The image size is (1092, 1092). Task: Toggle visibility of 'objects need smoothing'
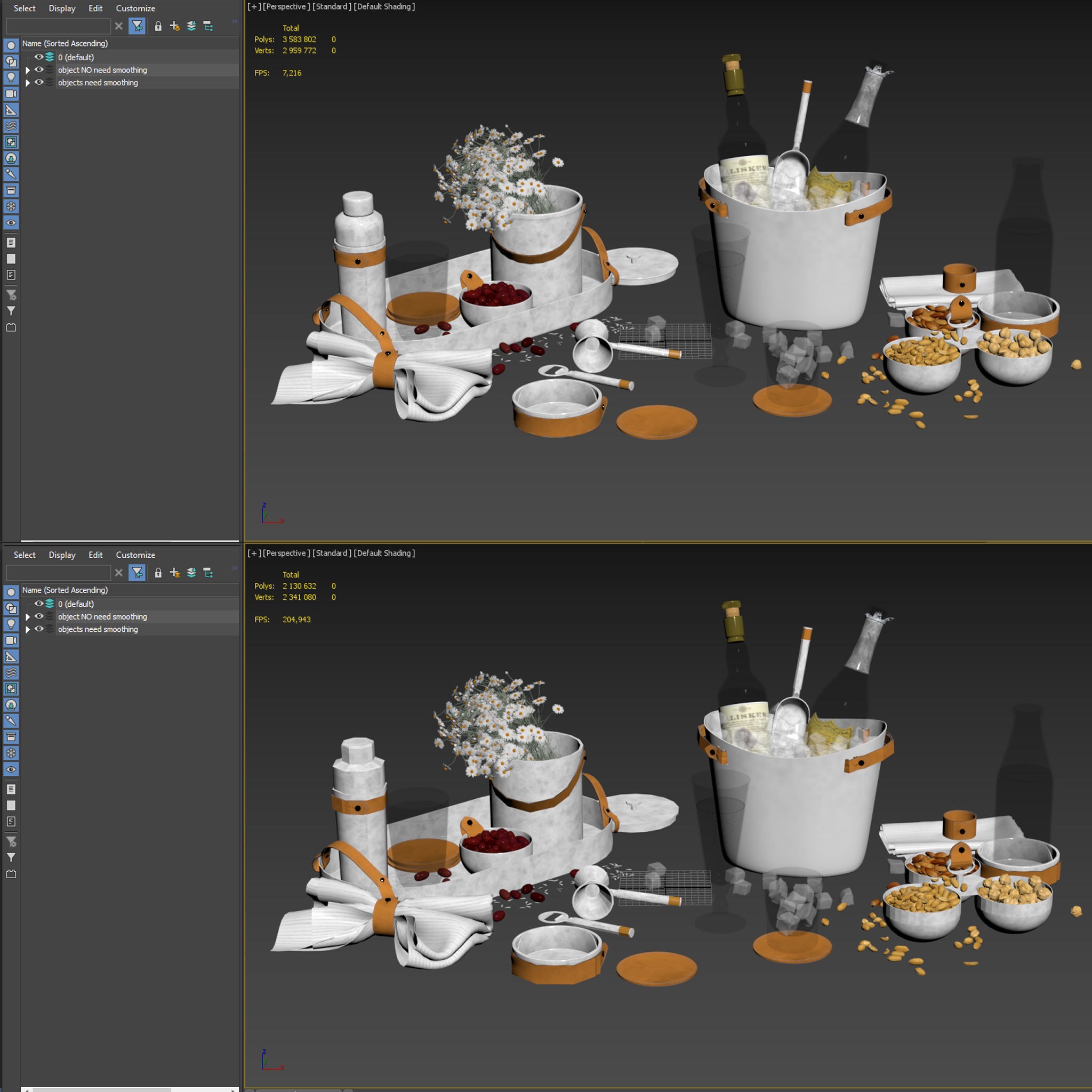tap(39, 83)
